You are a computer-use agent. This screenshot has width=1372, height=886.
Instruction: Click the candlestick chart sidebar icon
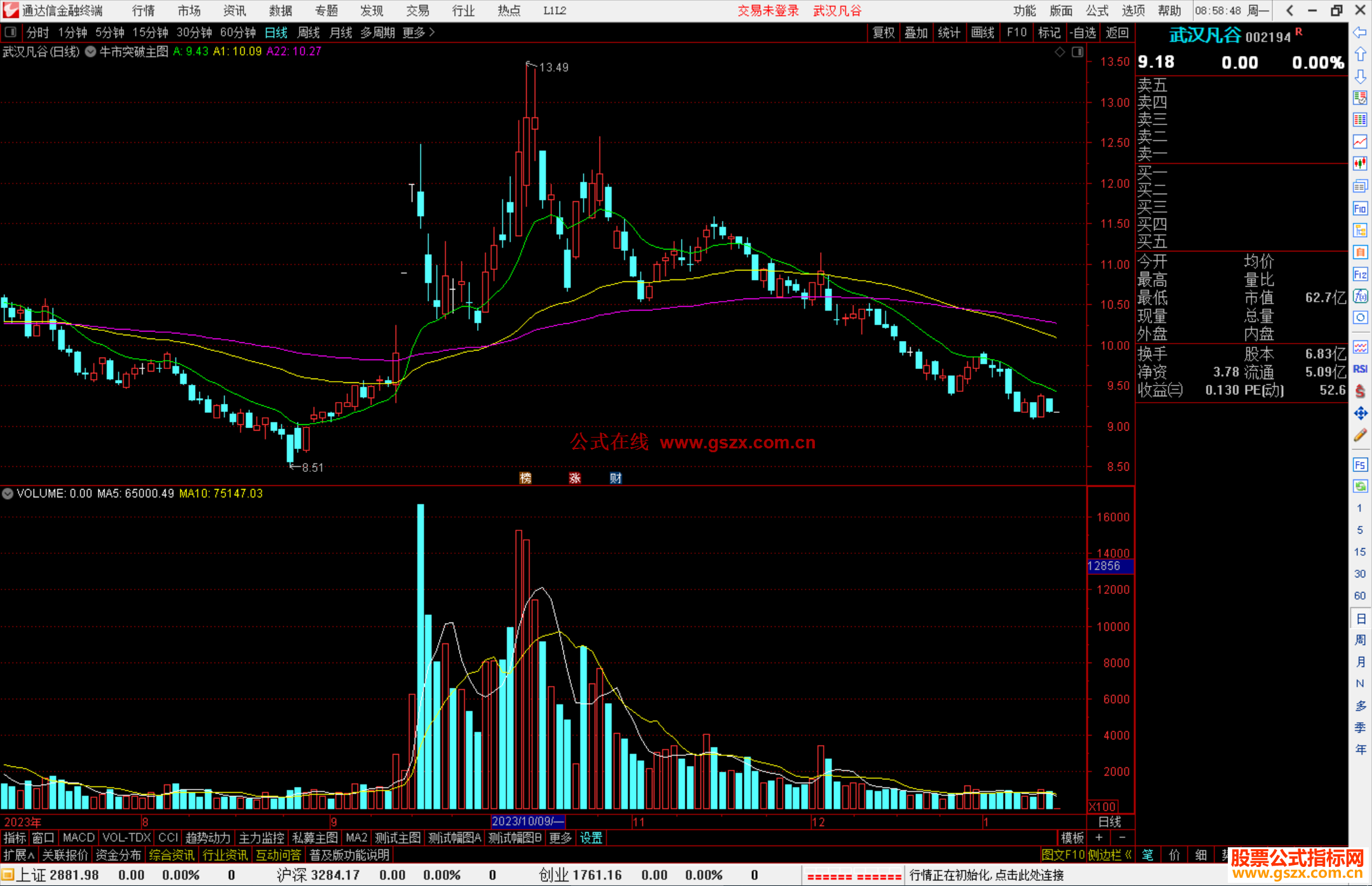click(x=1360, y=164)
